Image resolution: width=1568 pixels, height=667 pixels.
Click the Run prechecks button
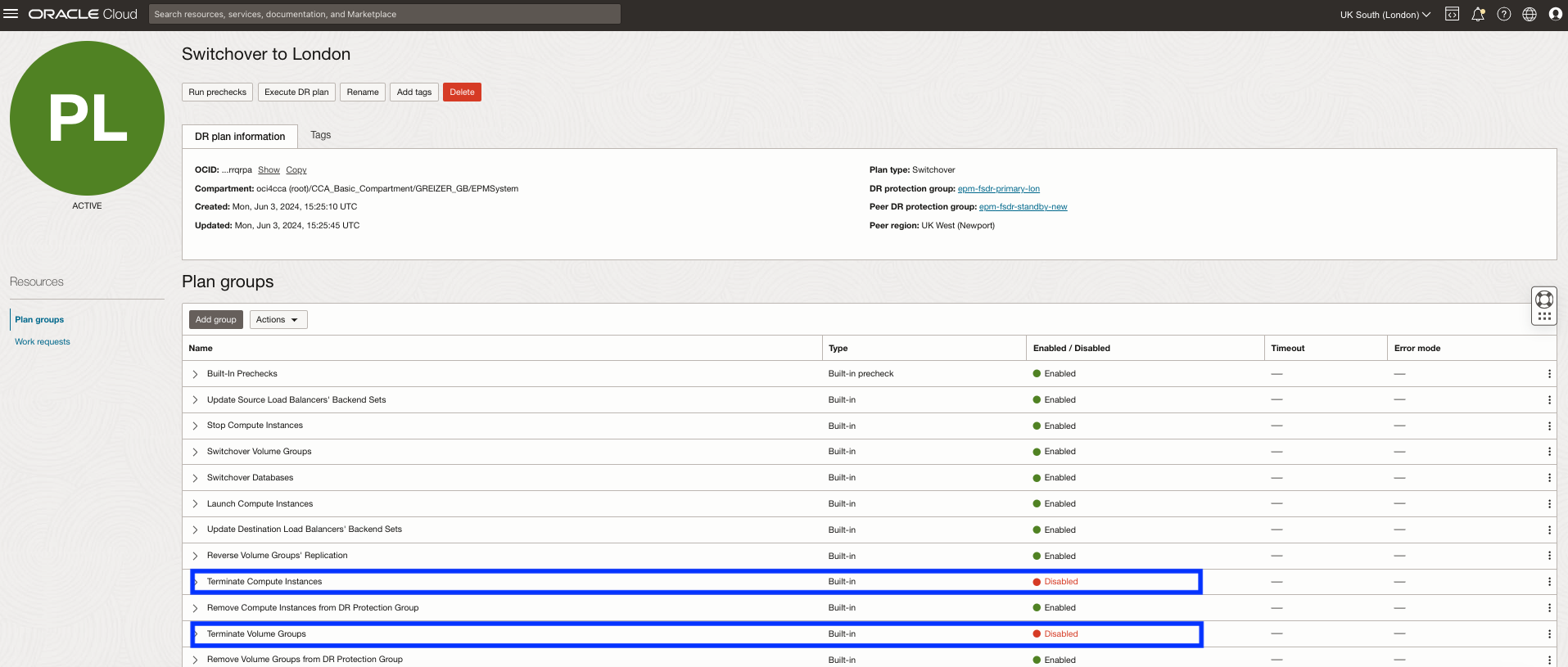(217, 92)
